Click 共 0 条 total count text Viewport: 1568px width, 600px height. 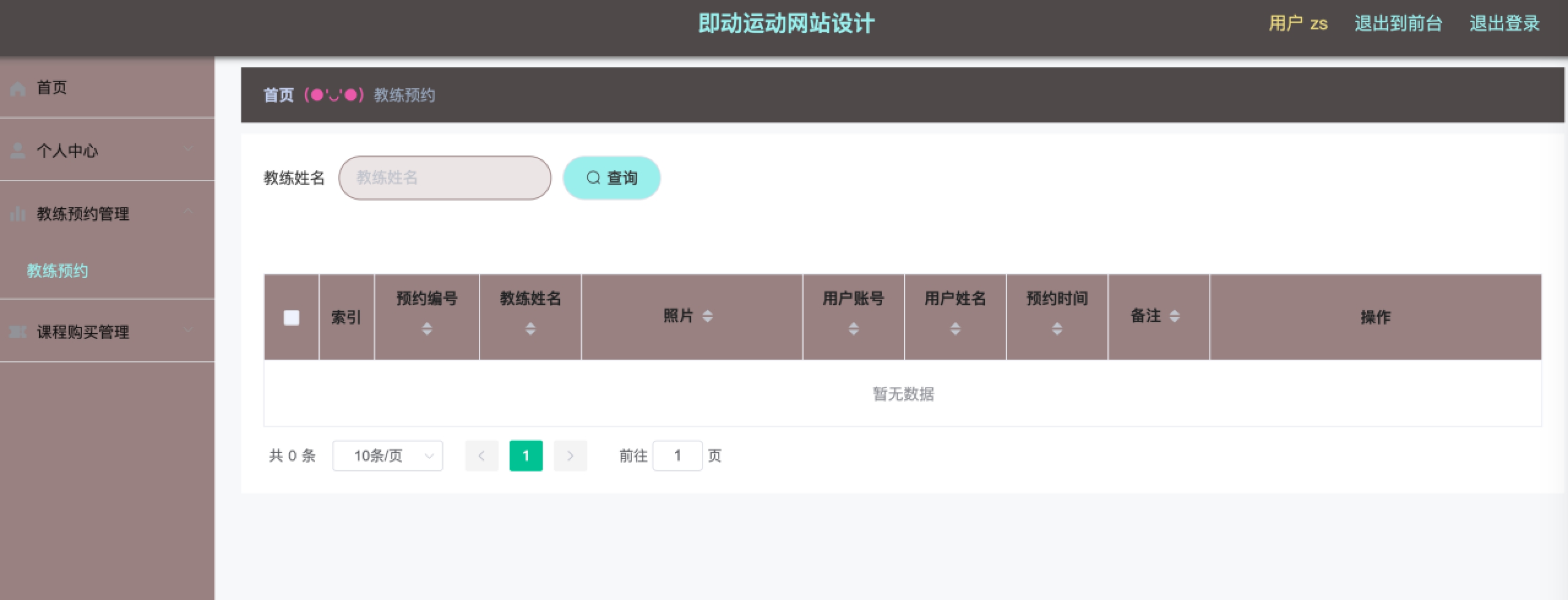[292, 456]
